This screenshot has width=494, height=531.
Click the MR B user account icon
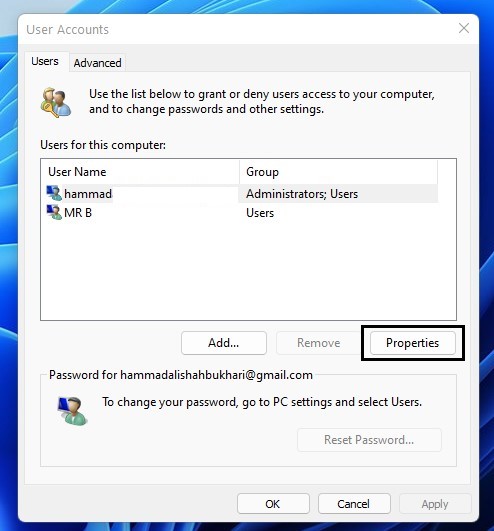point(54,212)
